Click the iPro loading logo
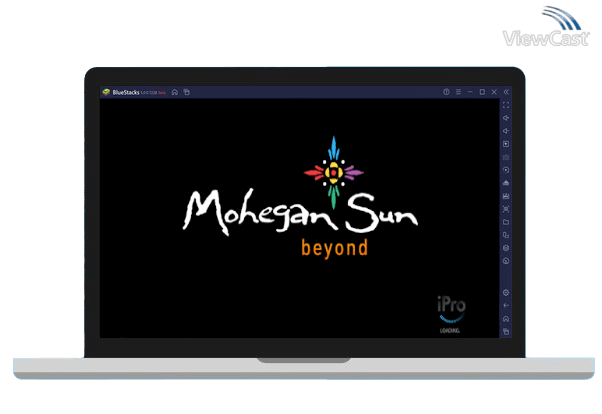Viewport: 602px width, 414px height. (451, 309)
